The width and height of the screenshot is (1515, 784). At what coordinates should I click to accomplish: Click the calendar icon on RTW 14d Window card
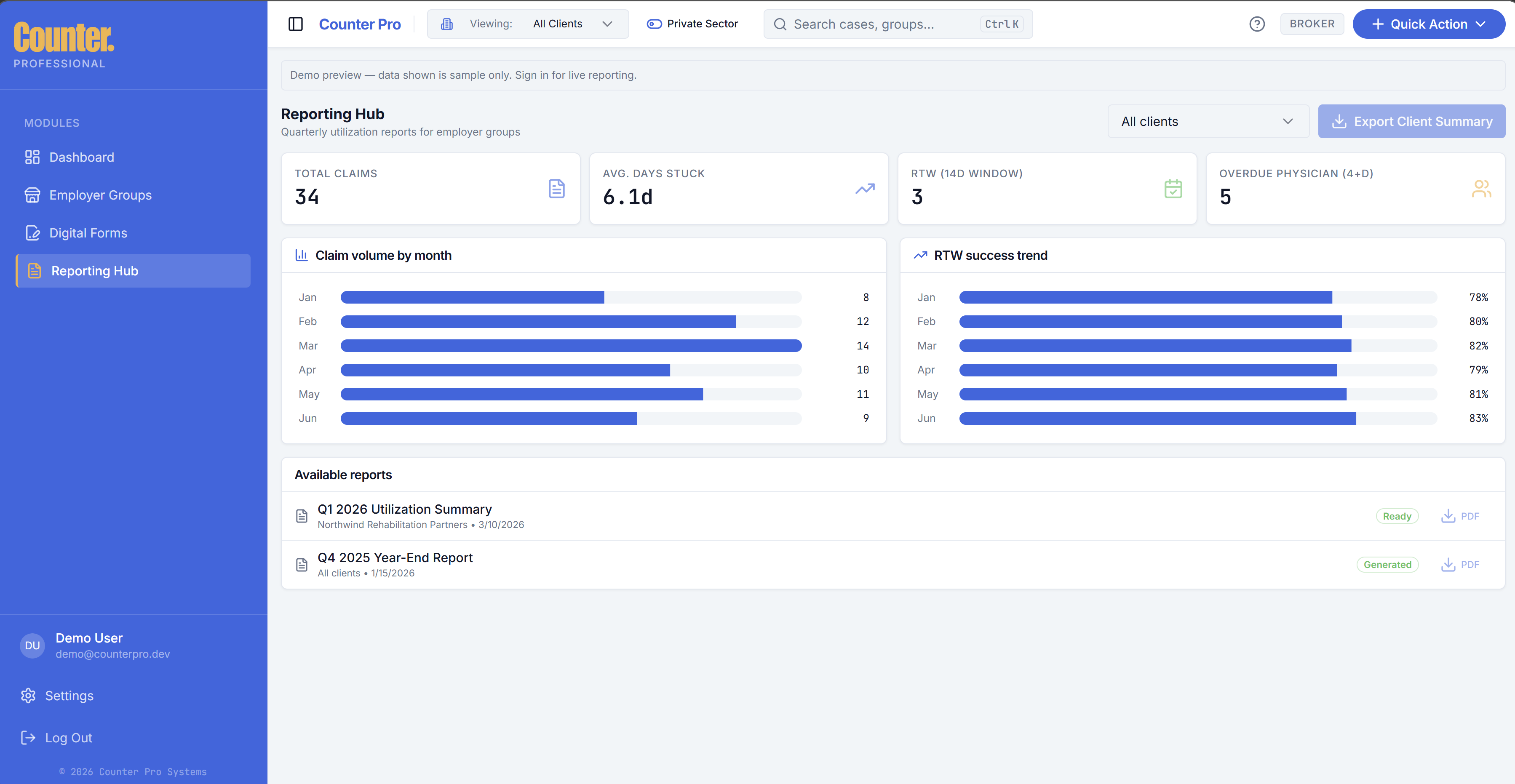1173,189
